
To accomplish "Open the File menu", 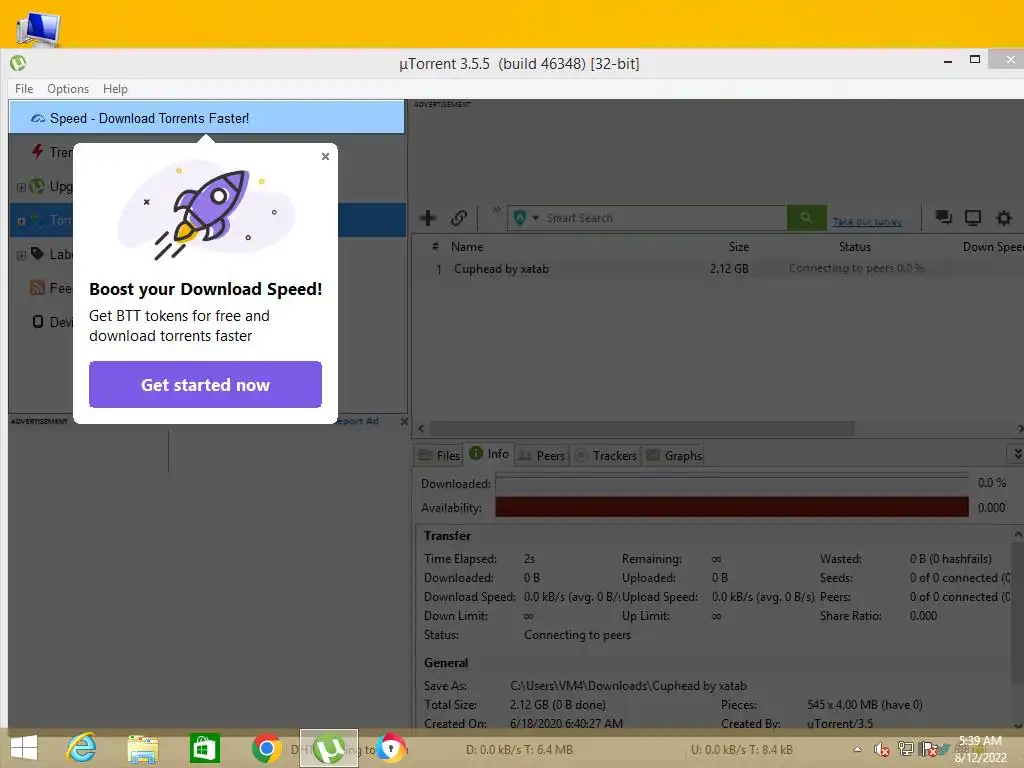I will 24,89.
